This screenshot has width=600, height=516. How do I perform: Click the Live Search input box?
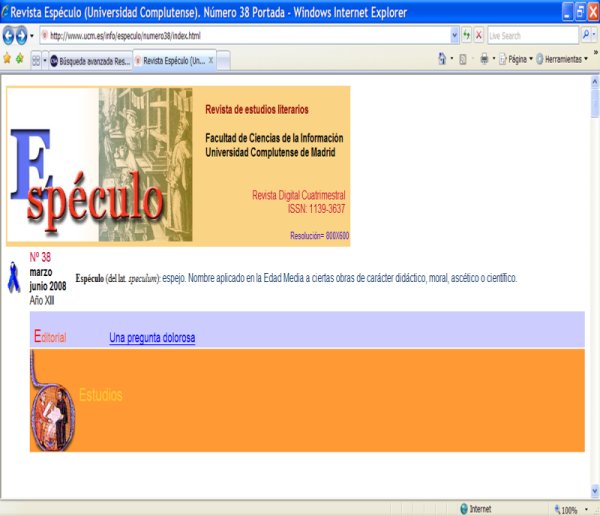pyautogui.click(x=533, y=36)
